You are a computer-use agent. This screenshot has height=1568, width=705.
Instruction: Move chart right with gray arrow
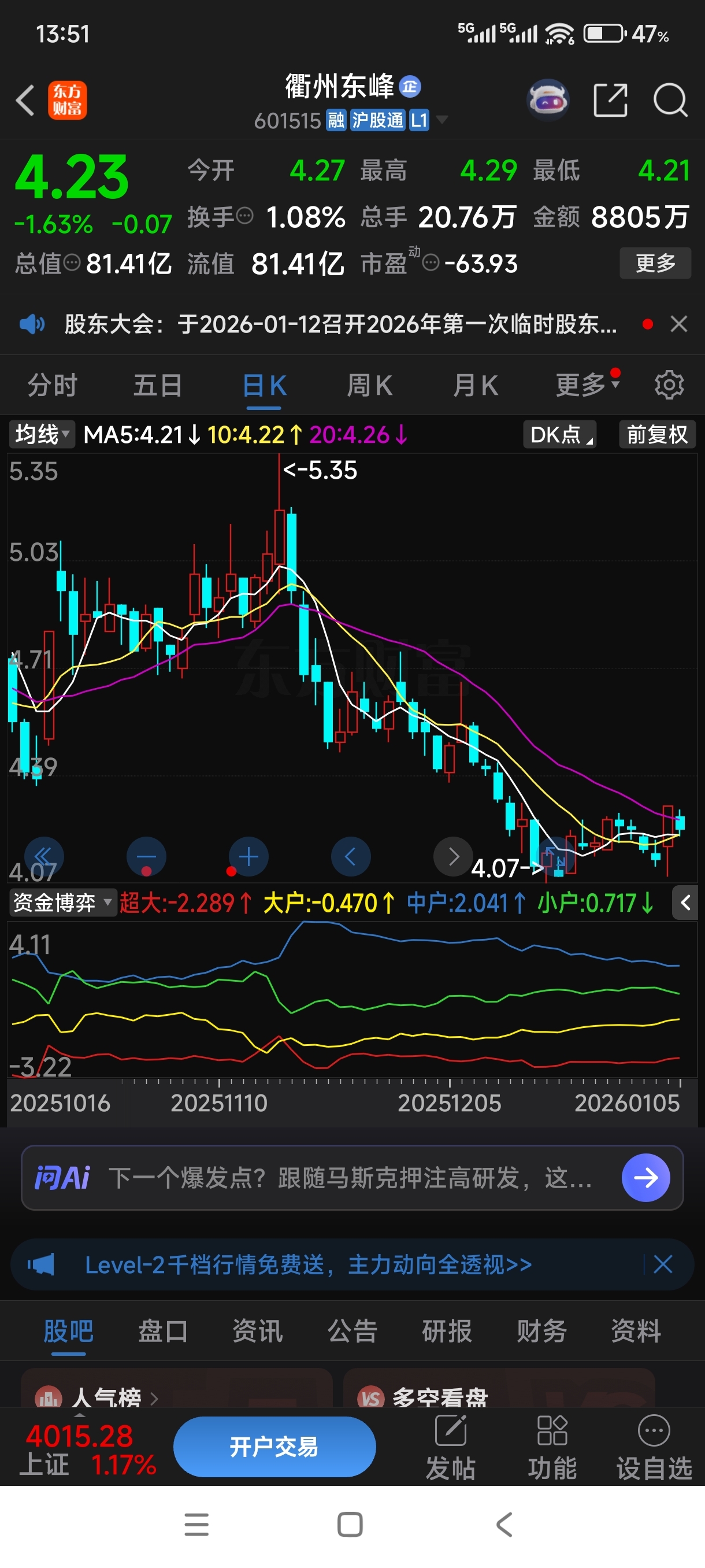pos(453,856)
